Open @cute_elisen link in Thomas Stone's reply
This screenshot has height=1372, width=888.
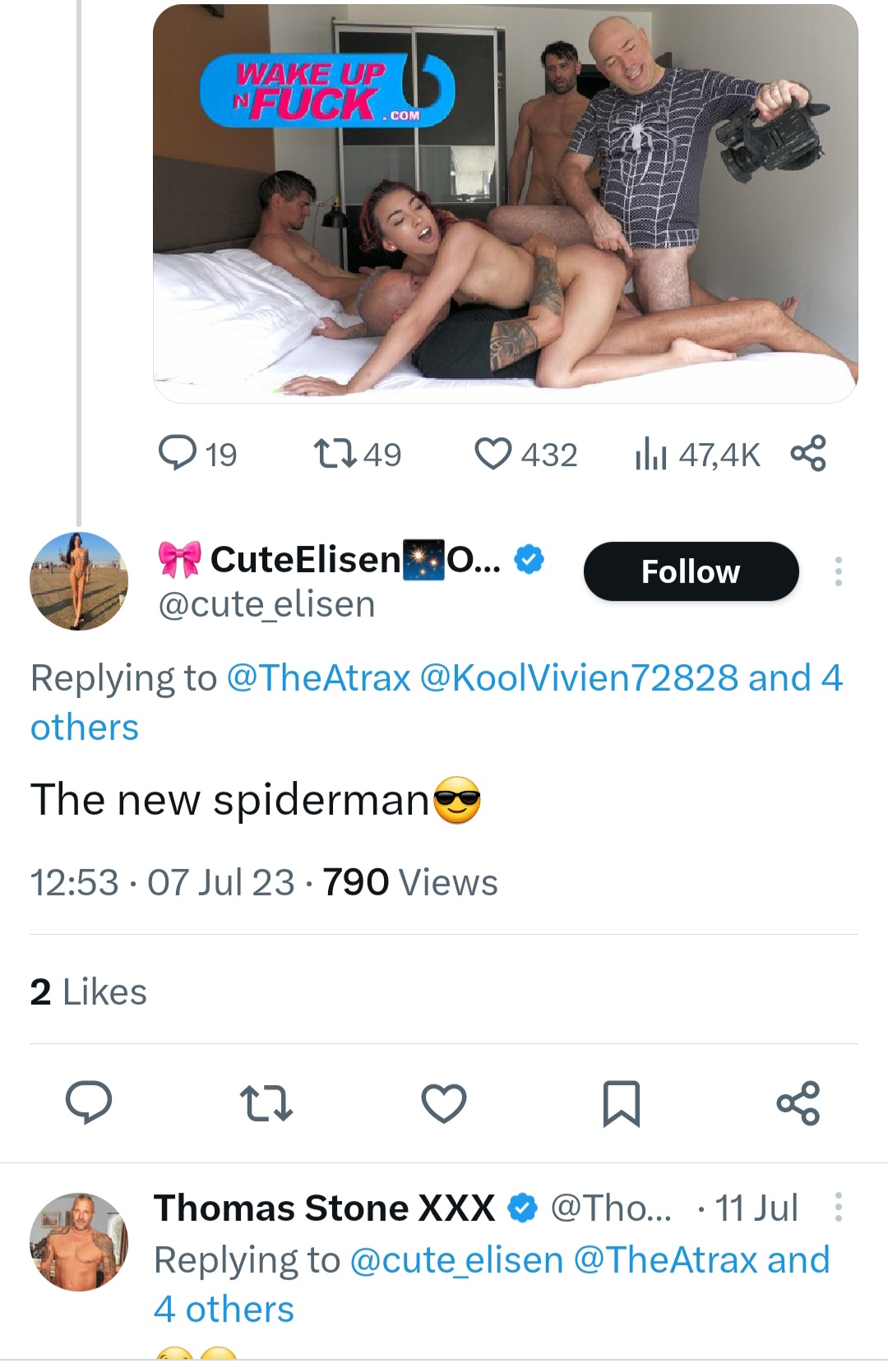click(456, 1260)
